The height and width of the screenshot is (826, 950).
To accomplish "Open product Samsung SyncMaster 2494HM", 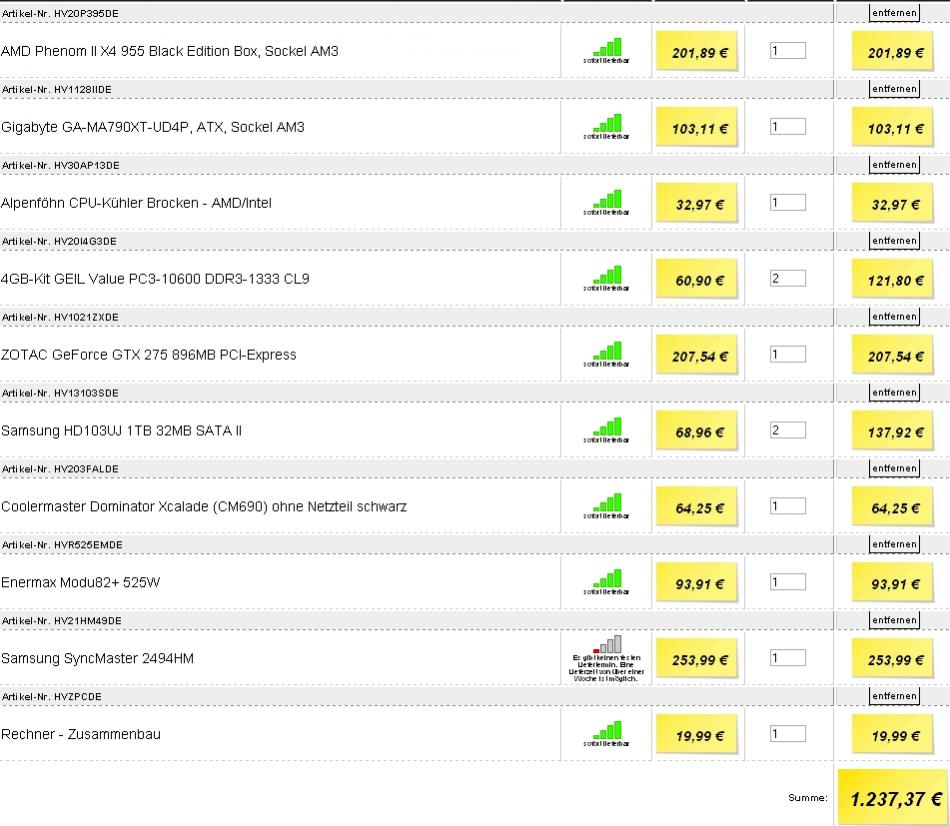I will [98, 659].
